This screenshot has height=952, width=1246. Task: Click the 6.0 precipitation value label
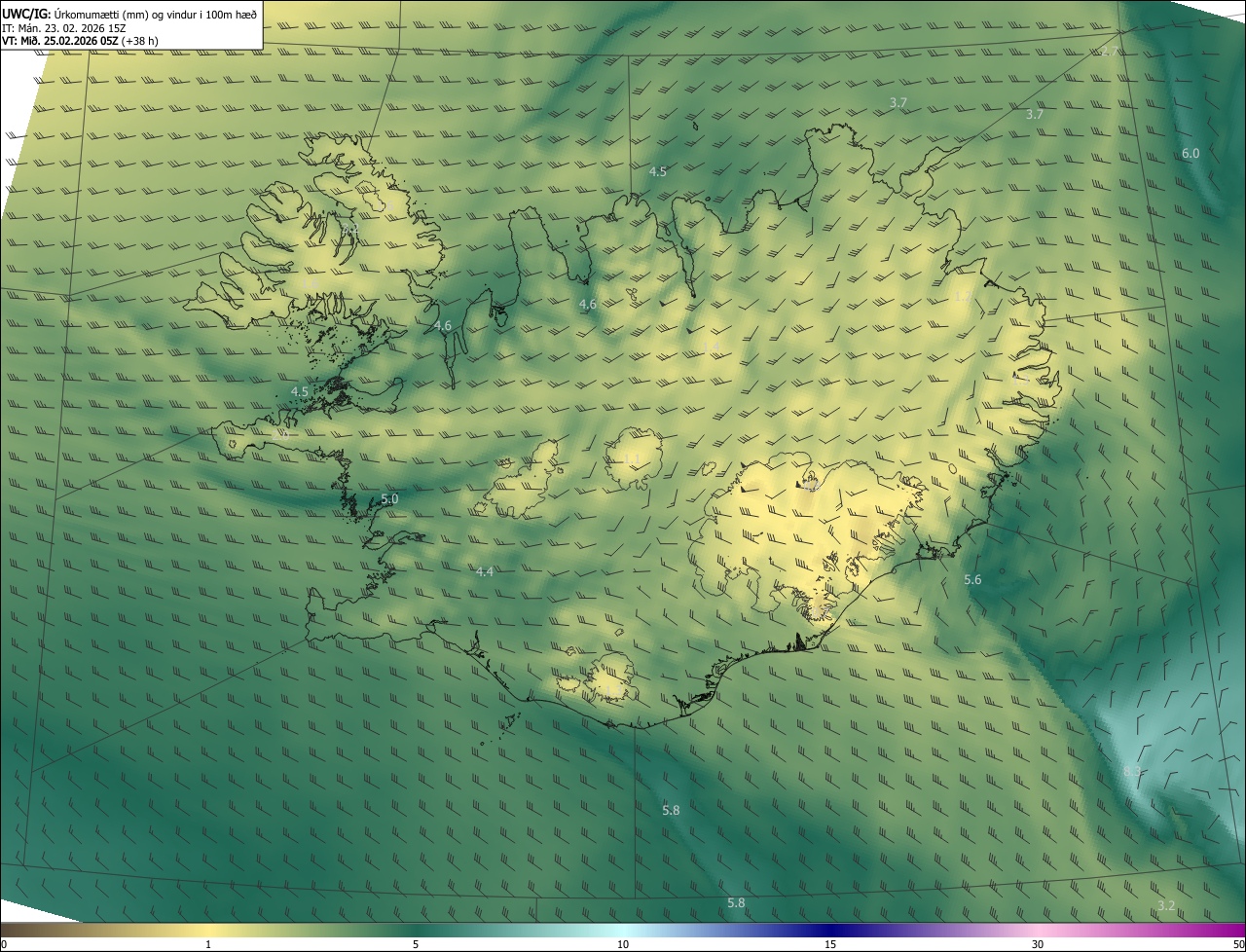[1191, 154]
